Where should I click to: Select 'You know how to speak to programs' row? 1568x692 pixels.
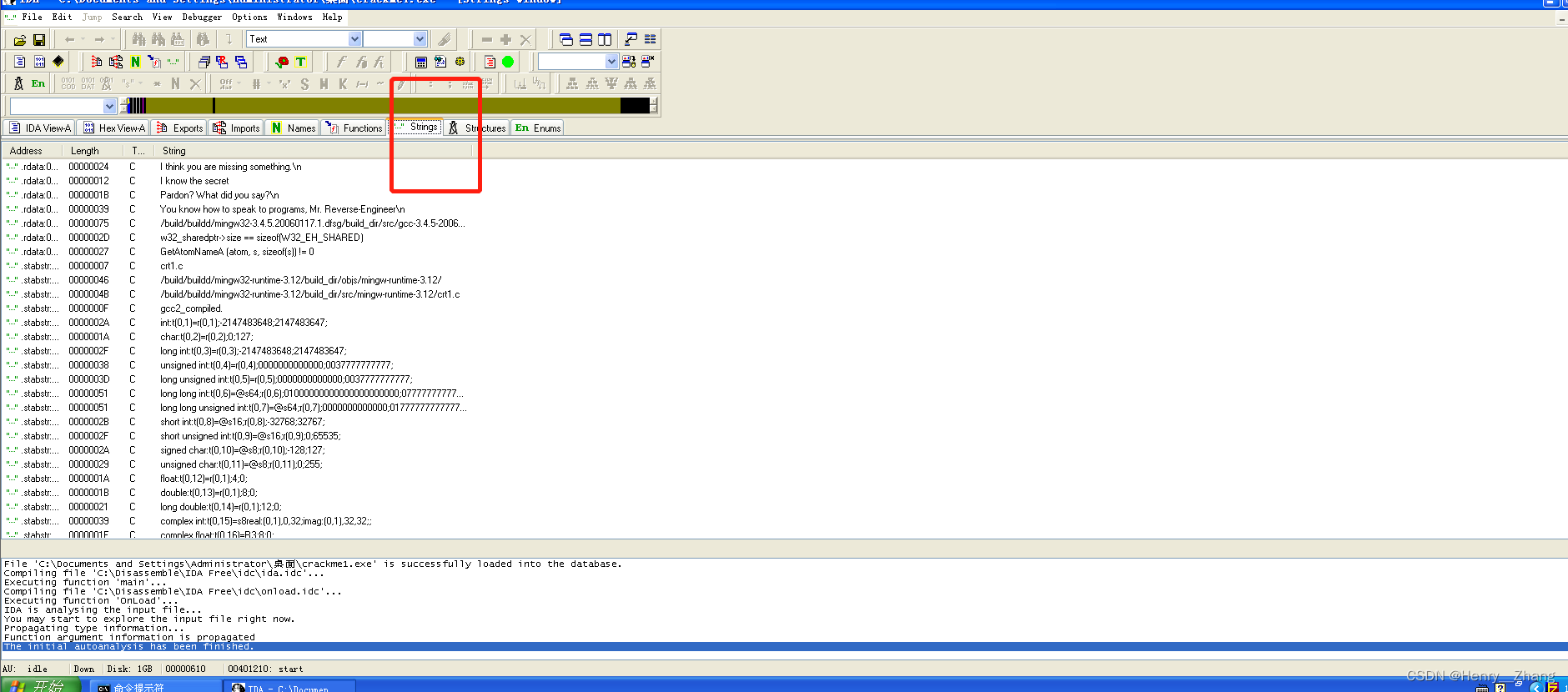click(282, 209)
